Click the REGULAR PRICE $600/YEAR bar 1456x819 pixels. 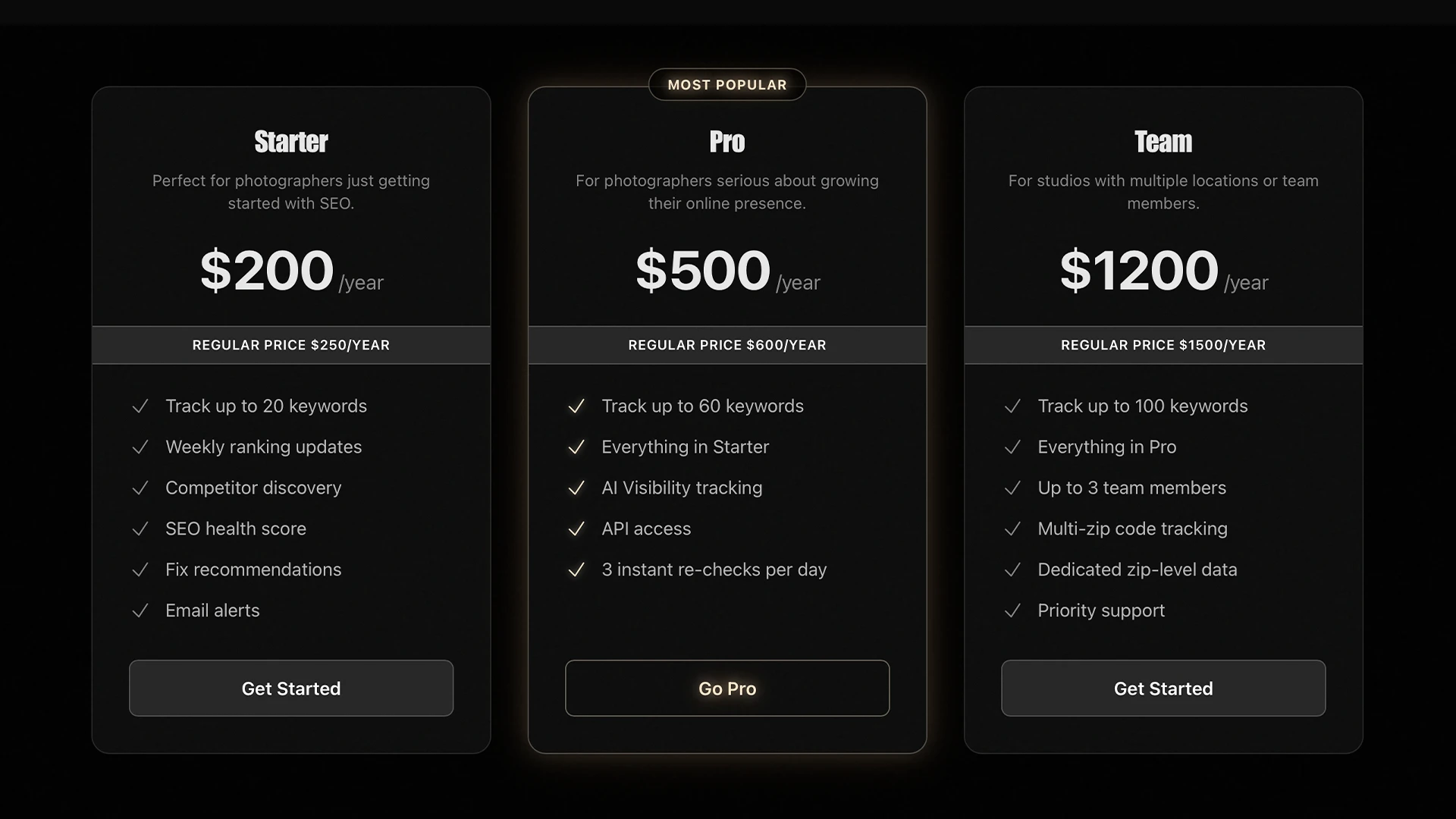[x=726, y=345]
